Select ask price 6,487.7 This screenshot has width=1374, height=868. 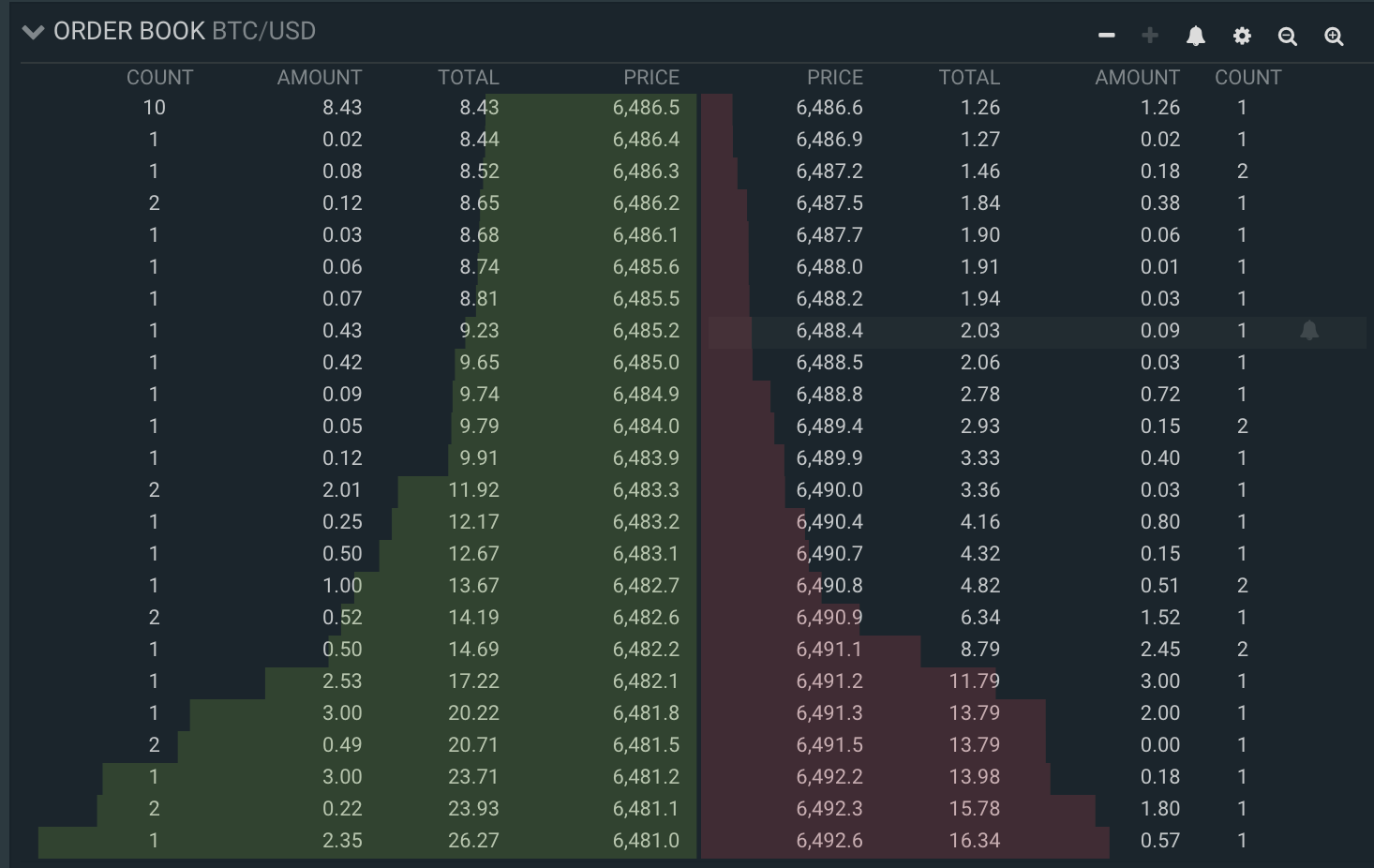tap(829, 235)
